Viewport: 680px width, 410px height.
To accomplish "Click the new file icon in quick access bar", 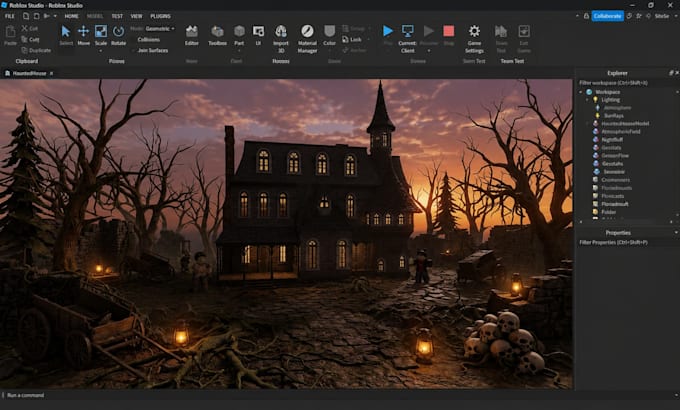I will click(x=26, y=16).
